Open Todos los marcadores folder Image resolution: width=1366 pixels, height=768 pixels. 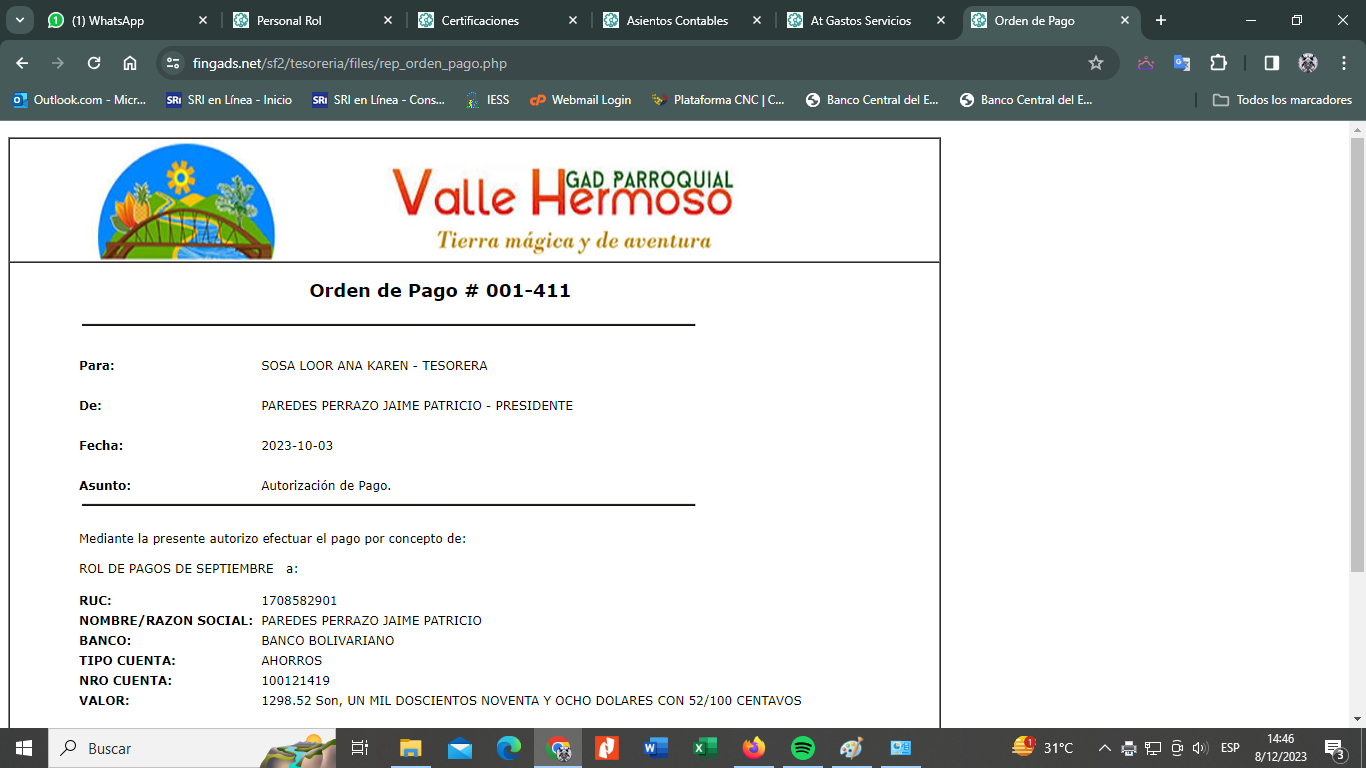coord(1282,100)
